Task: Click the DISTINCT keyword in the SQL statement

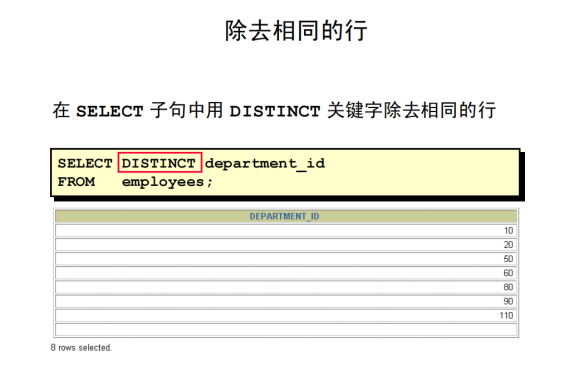Action: (x=159, y=163)
